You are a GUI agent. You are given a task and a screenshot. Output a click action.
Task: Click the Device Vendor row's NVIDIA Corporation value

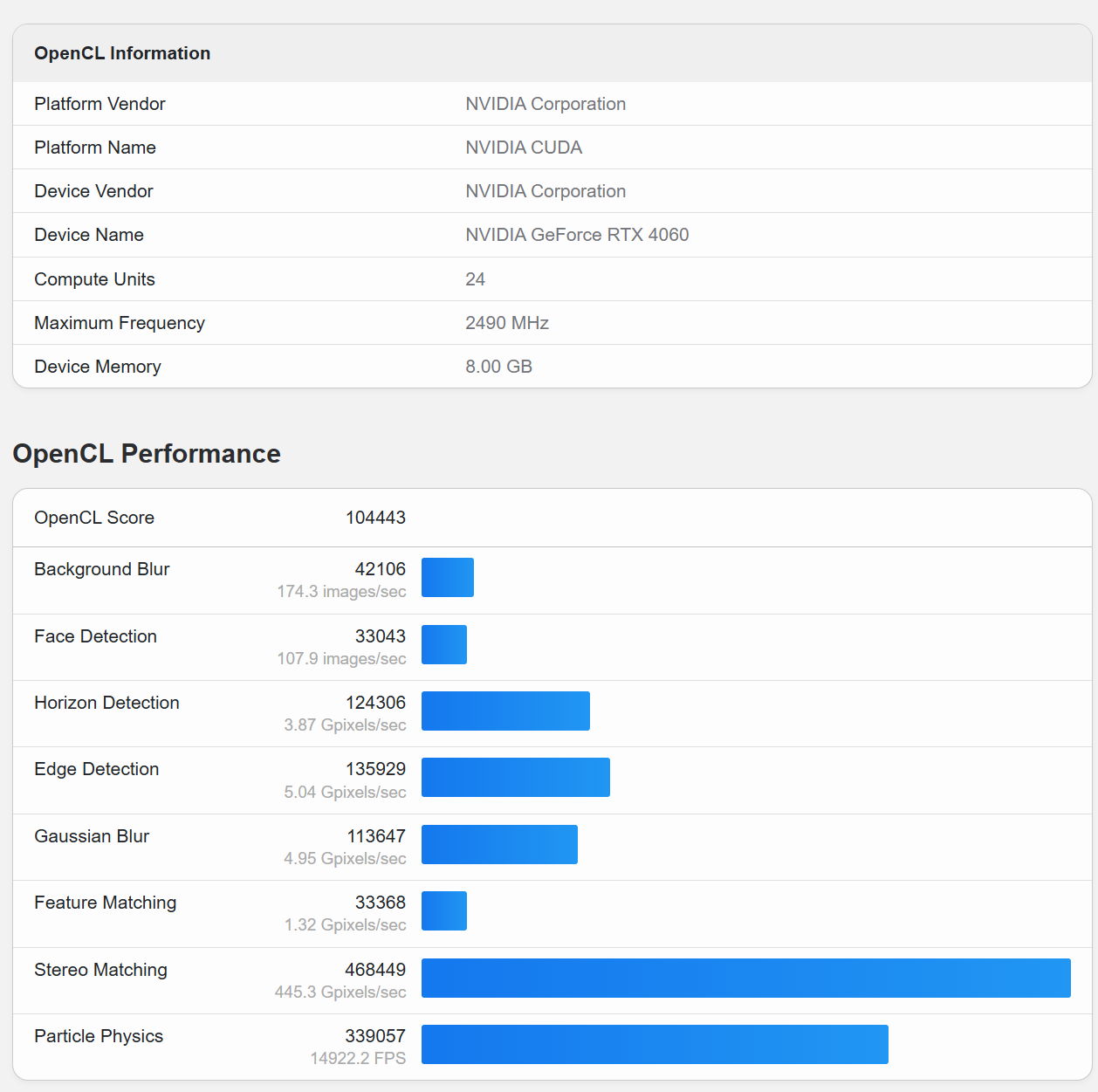[545, 191]
